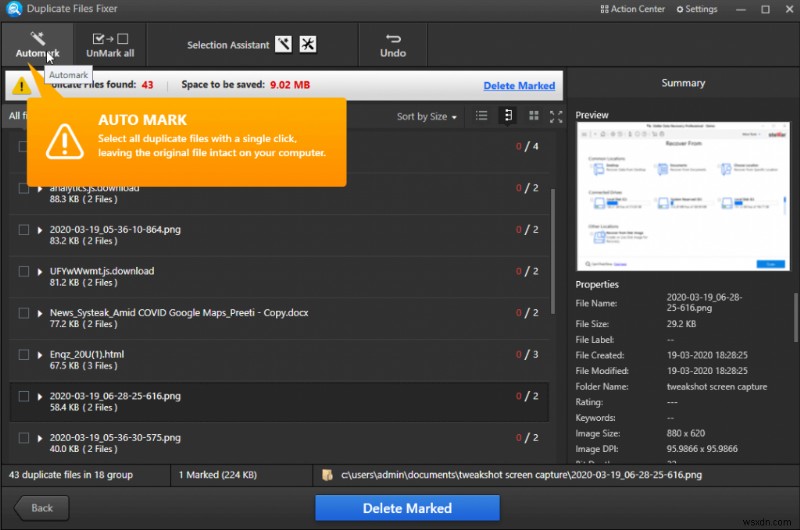The height and width of the screenshot is (530, 800).
Task: Click the Automark wand icon
Action: click(37, 38)
